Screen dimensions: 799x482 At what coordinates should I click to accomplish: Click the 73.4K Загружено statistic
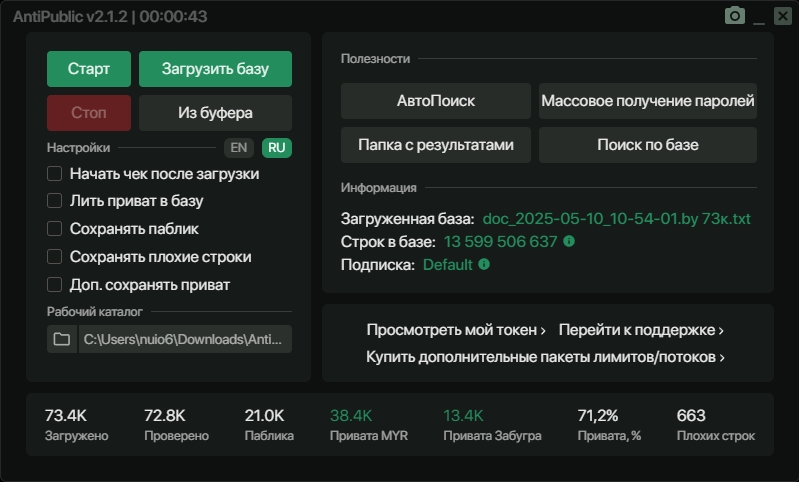coord(76,424)
